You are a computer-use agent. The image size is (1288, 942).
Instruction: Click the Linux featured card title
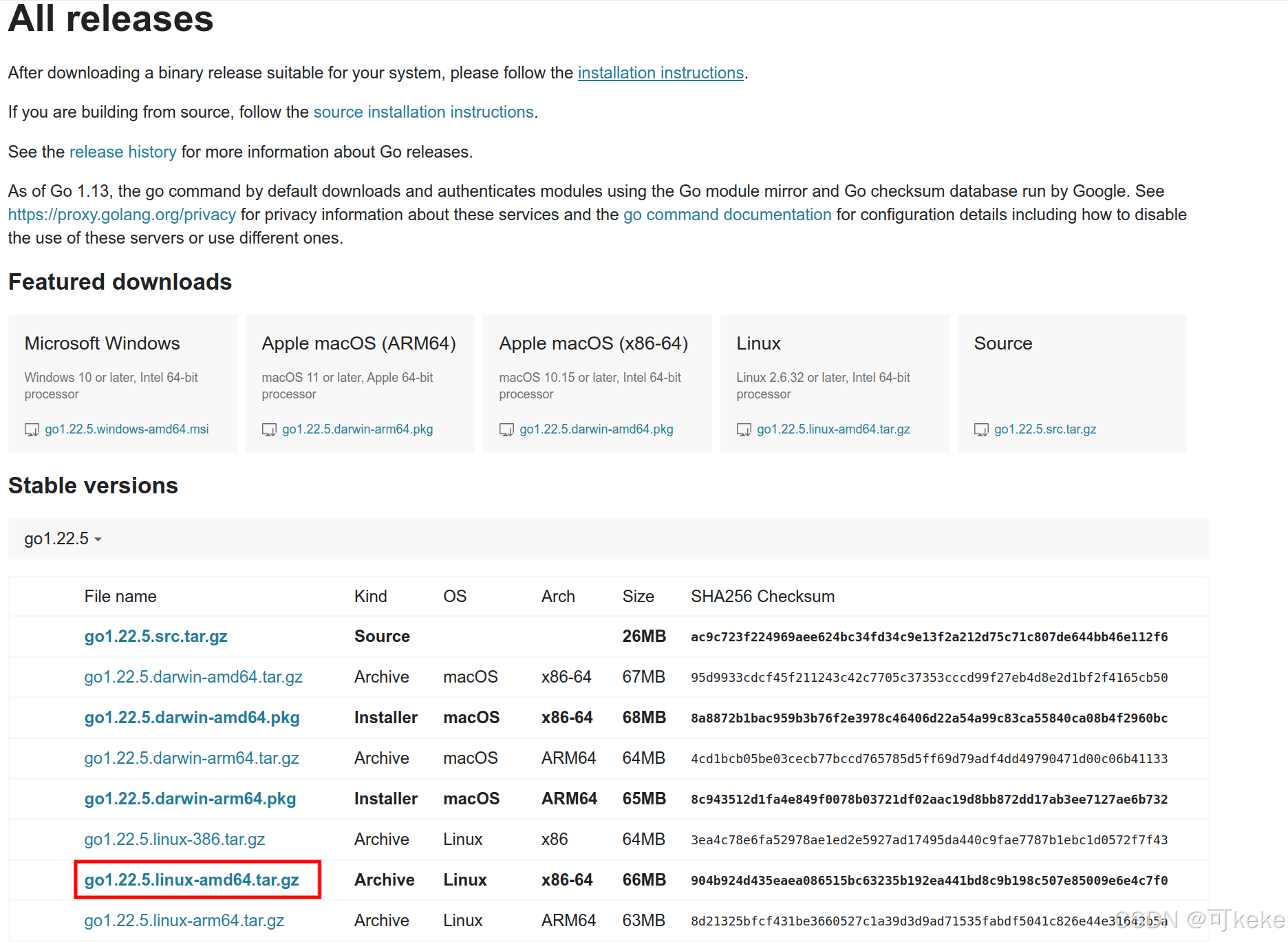pos(758,343)
